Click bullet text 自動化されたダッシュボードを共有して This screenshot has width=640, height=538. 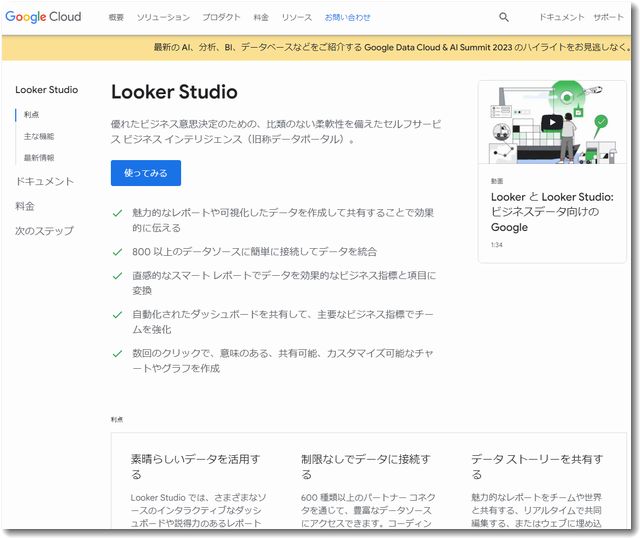click(283, 322)
